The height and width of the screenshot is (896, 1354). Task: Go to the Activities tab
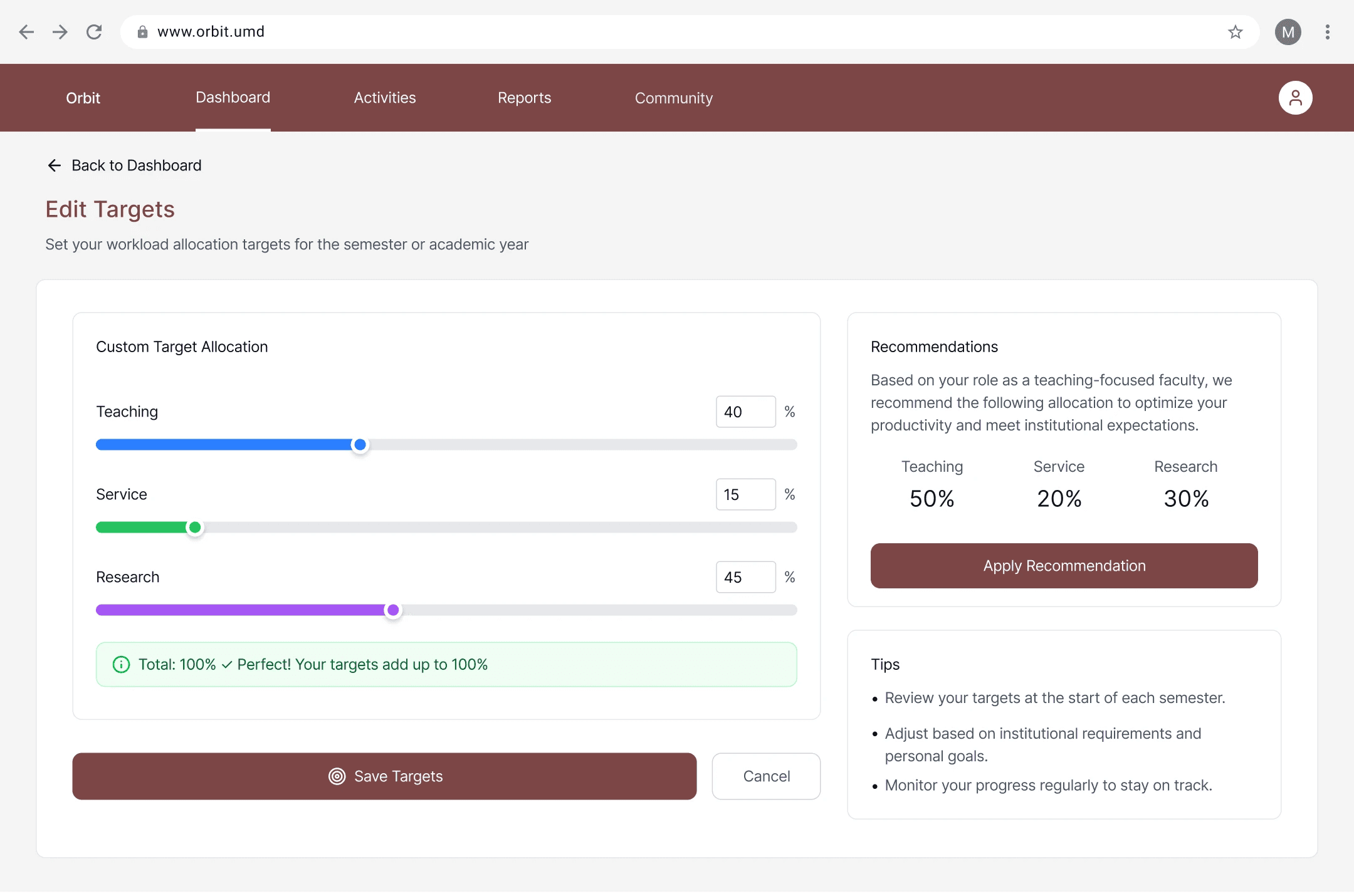point(384,98)
